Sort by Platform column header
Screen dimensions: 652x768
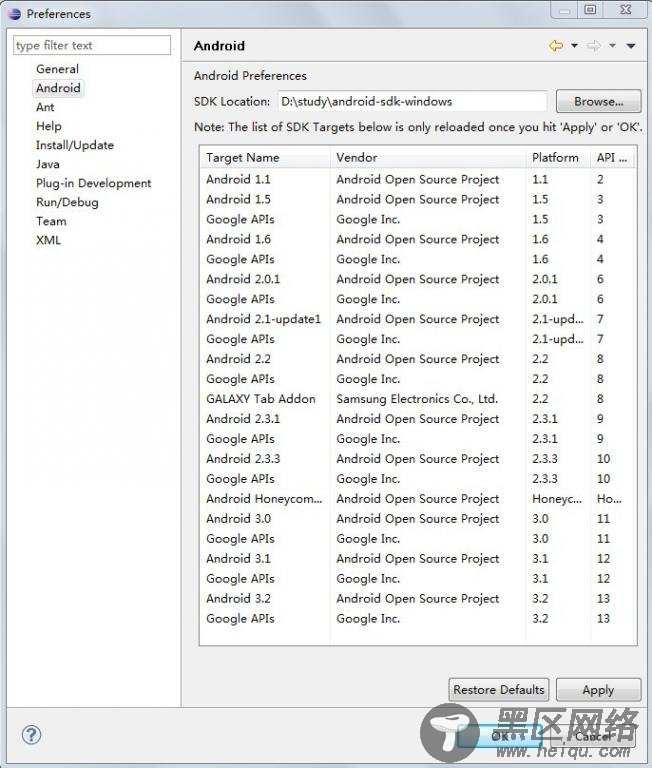(x=558, y=157)
